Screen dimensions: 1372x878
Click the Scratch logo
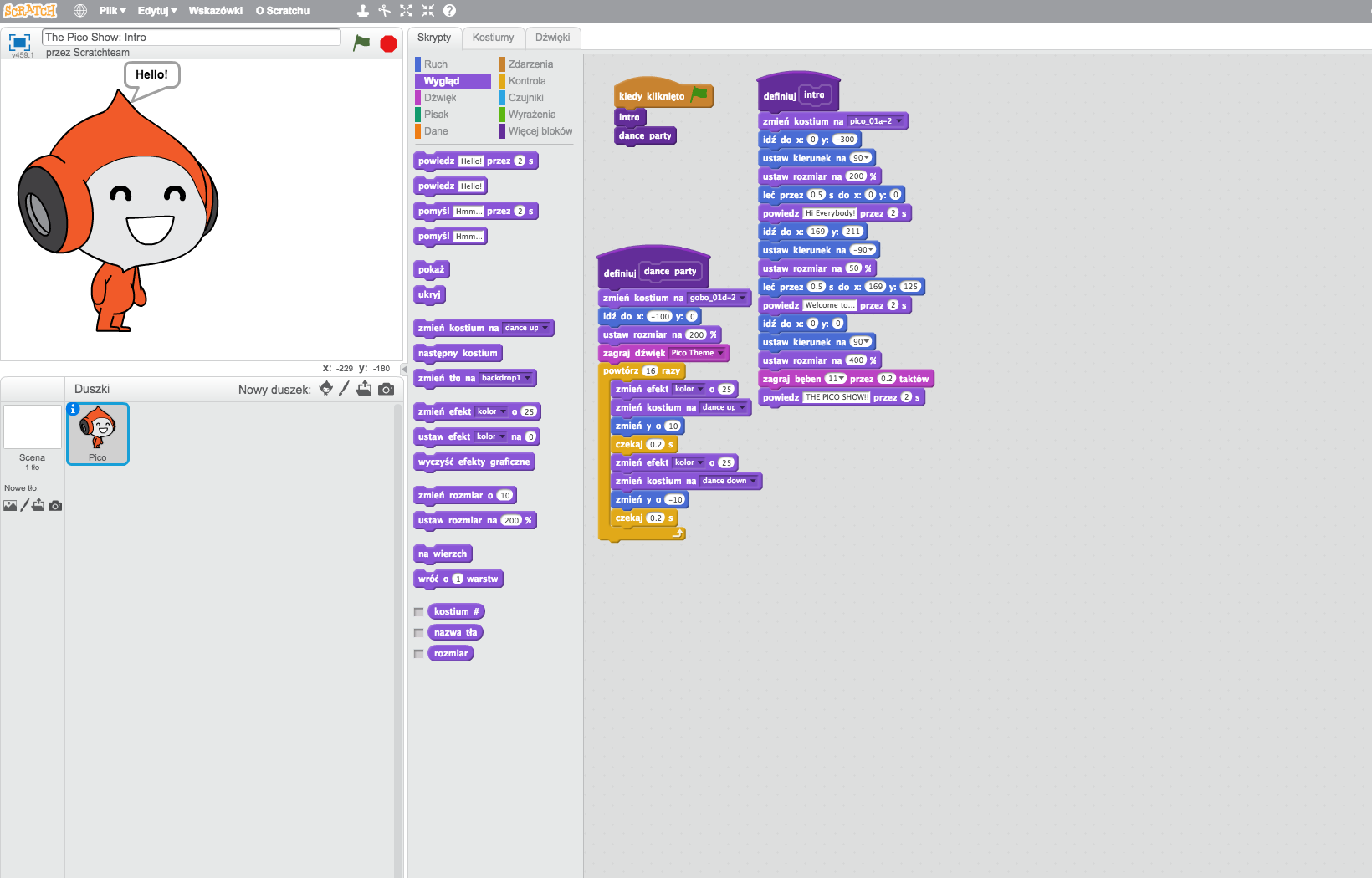click(30, 11)
